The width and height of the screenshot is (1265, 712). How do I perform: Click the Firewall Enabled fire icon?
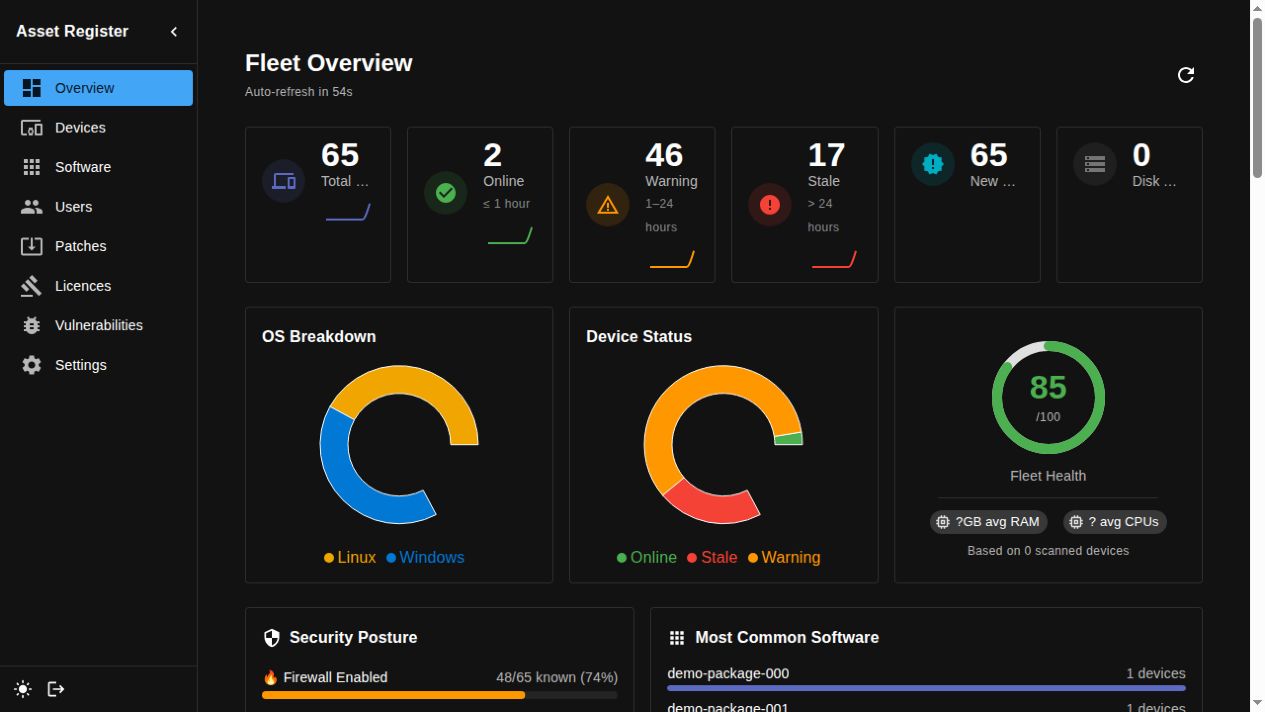(x=270, y=677)
